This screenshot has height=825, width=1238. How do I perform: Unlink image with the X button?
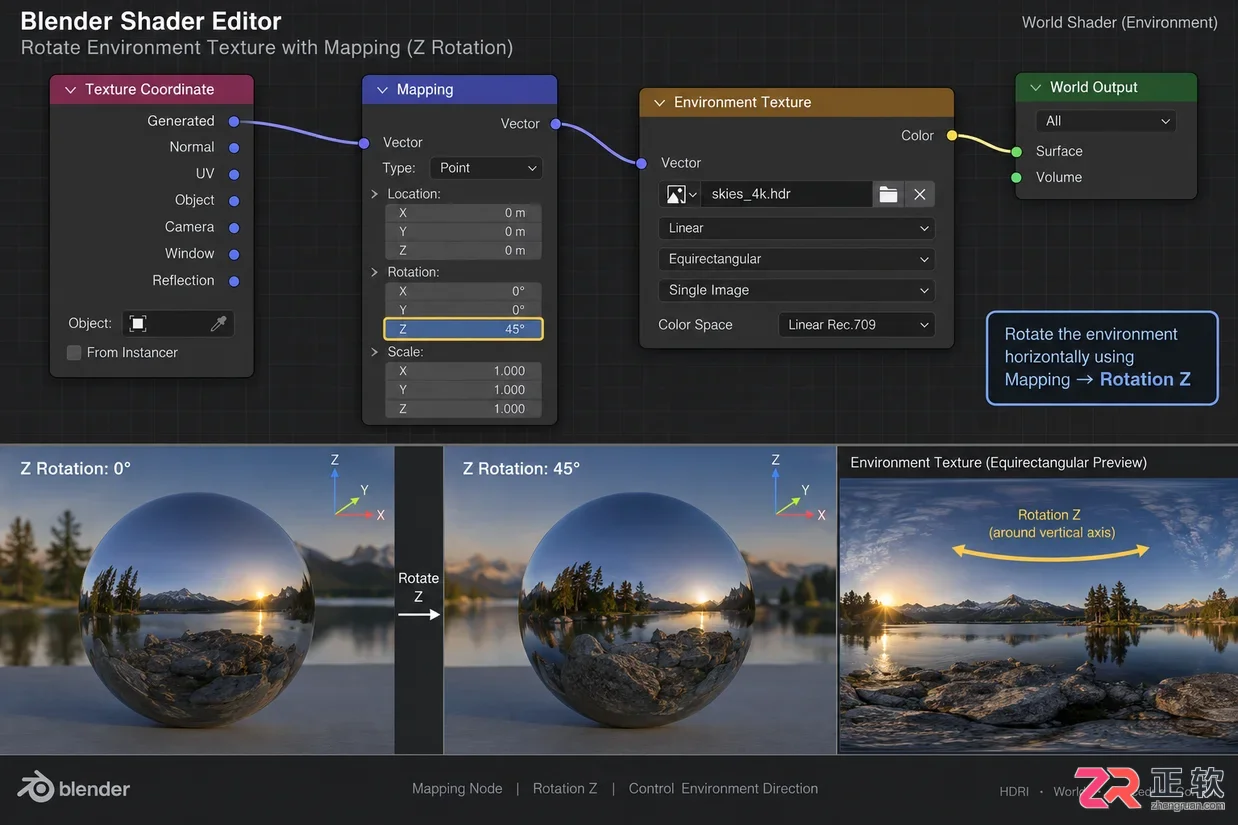(919, 194)
